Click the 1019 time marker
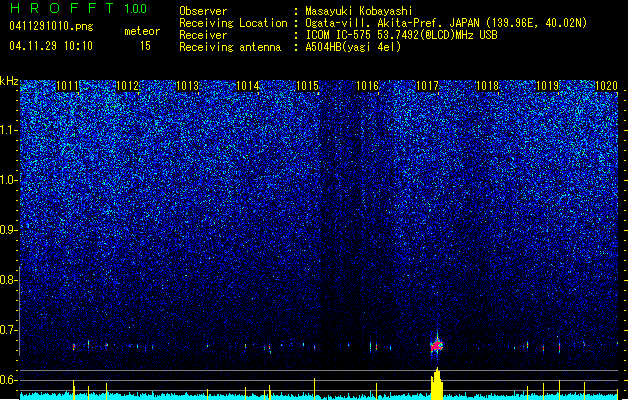629x400 pixels. tap(548, 86)
